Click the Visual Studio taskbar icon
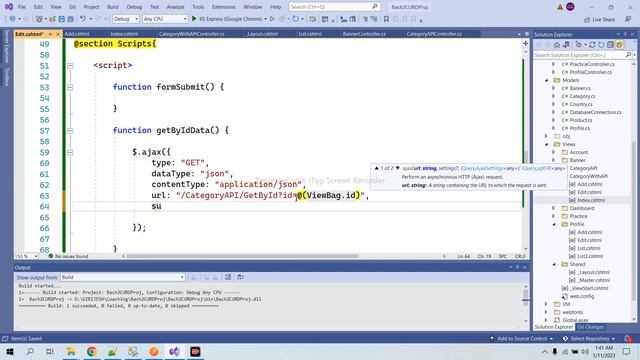This screenshot has width=640, height=360. point(175,351)
